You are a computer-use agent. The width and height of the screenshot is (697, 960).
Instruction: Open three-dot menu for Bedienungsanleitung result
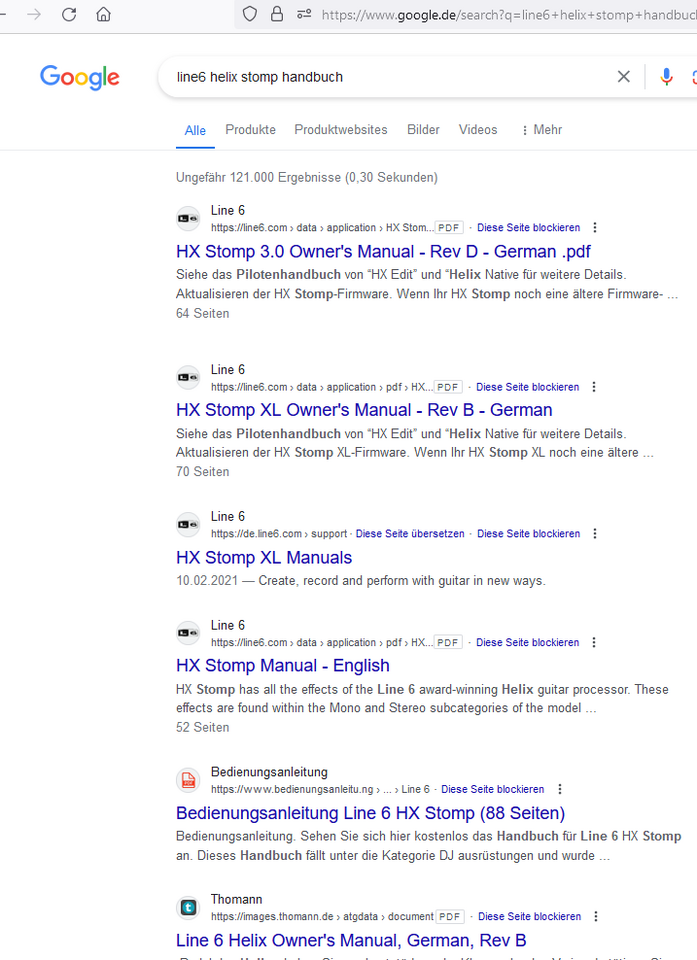pyautogui.click(x=560, y=789)
